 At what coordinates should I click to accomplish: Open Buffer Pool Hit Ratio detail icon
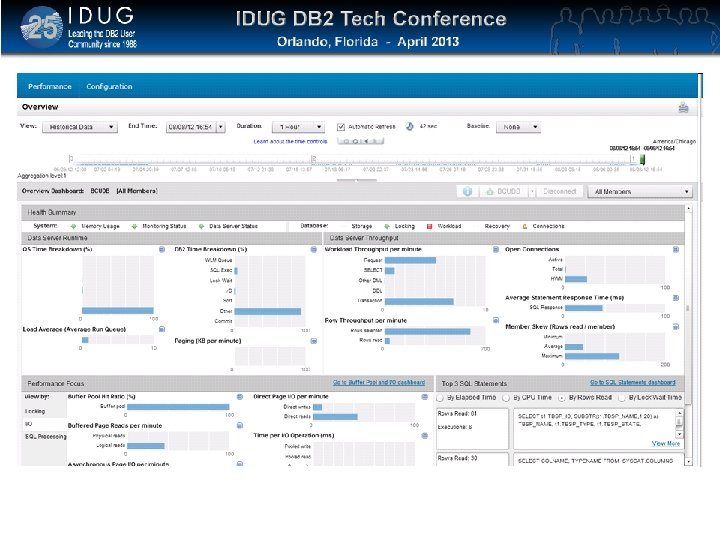(240, 396)
